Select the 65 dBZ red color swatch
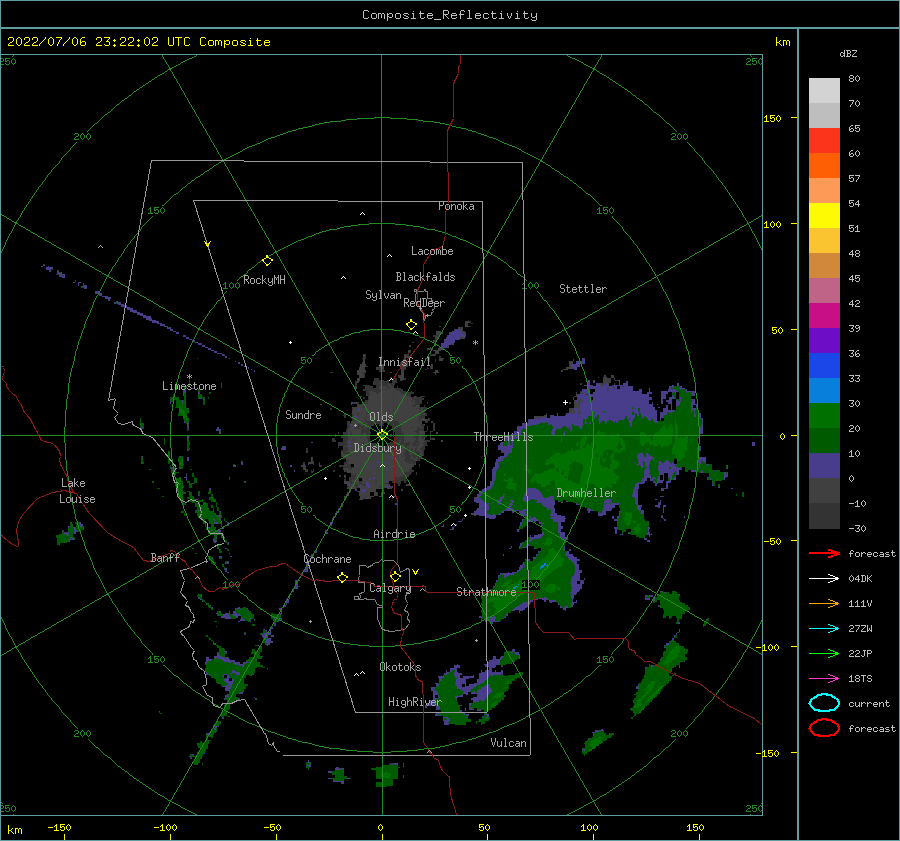 824,140
